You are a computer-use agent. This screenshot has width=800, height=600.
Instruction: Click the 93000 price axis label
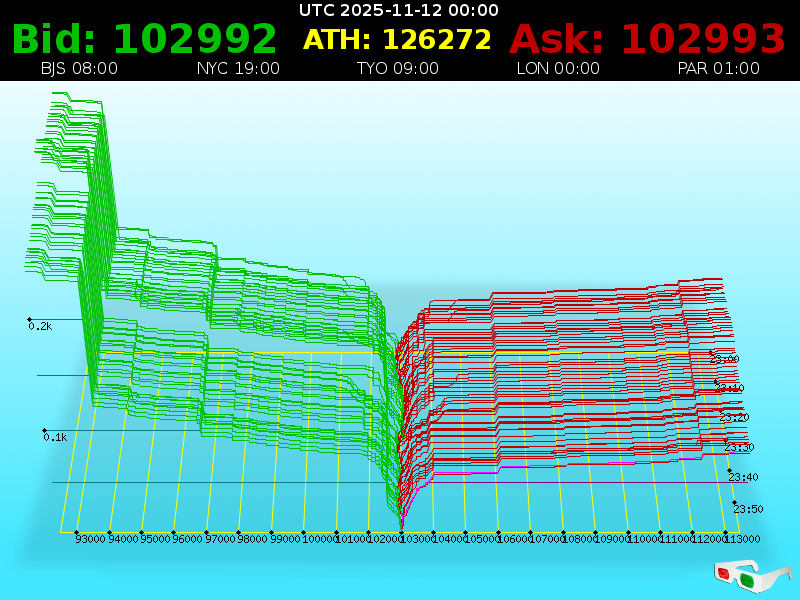pos(90,539)
